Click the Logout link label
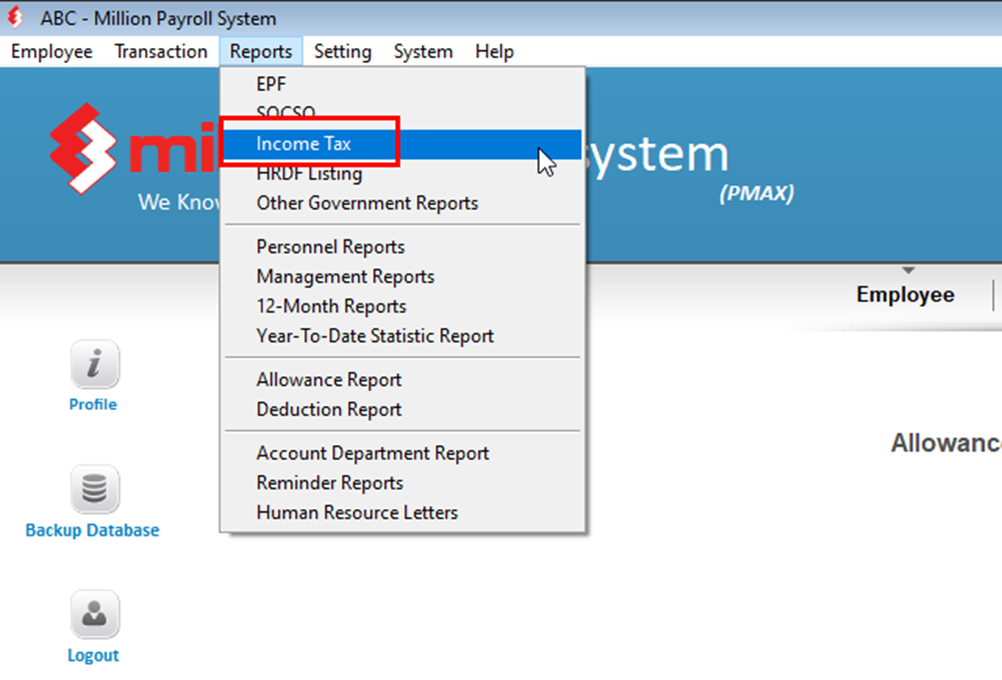The height and width of the screenshot is (680, 1002). [93, 656]
